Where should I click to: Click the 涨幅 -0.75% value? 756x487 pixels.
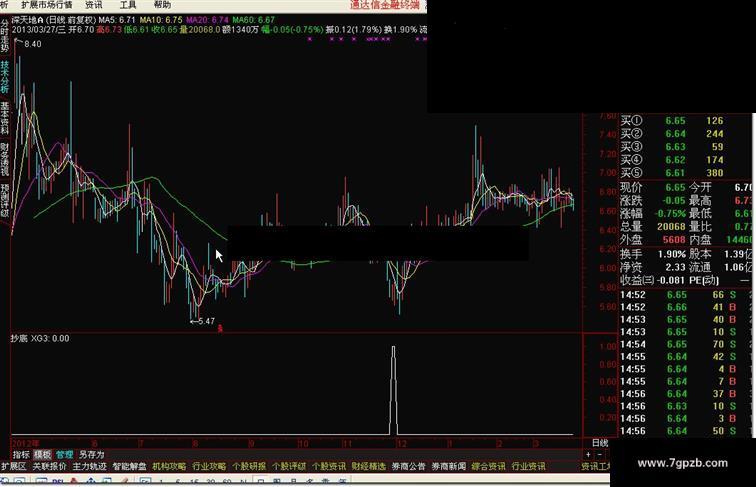670,213
